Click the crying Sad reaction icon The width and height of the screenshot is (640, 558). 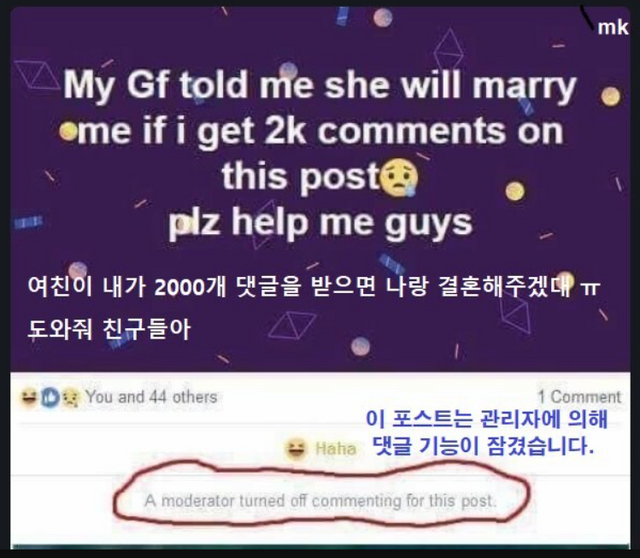click(71, 397)
